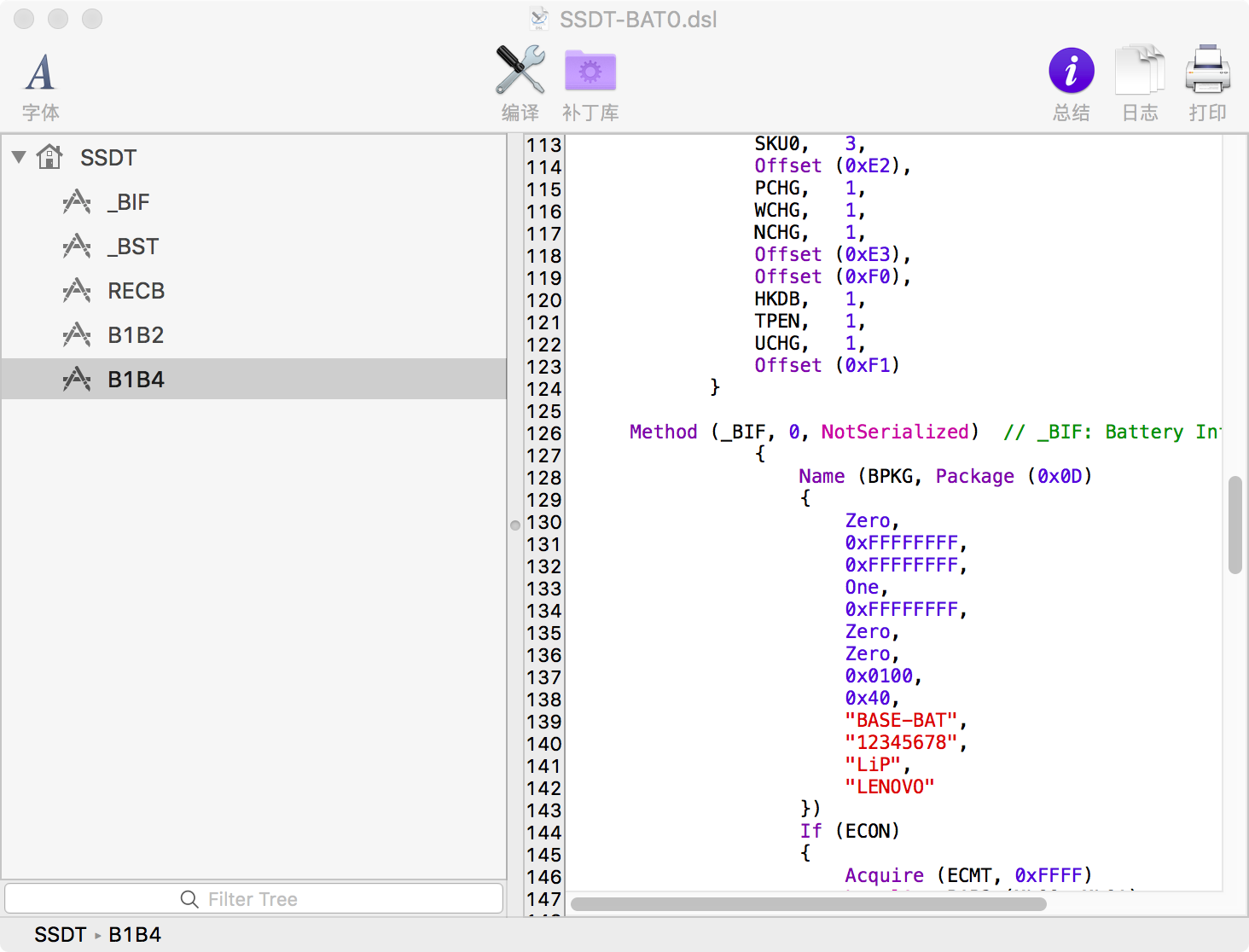The height and width of the screenshot is (952, 1249).
Task: Select the RECB item in tree
Action: click(136, 291)
